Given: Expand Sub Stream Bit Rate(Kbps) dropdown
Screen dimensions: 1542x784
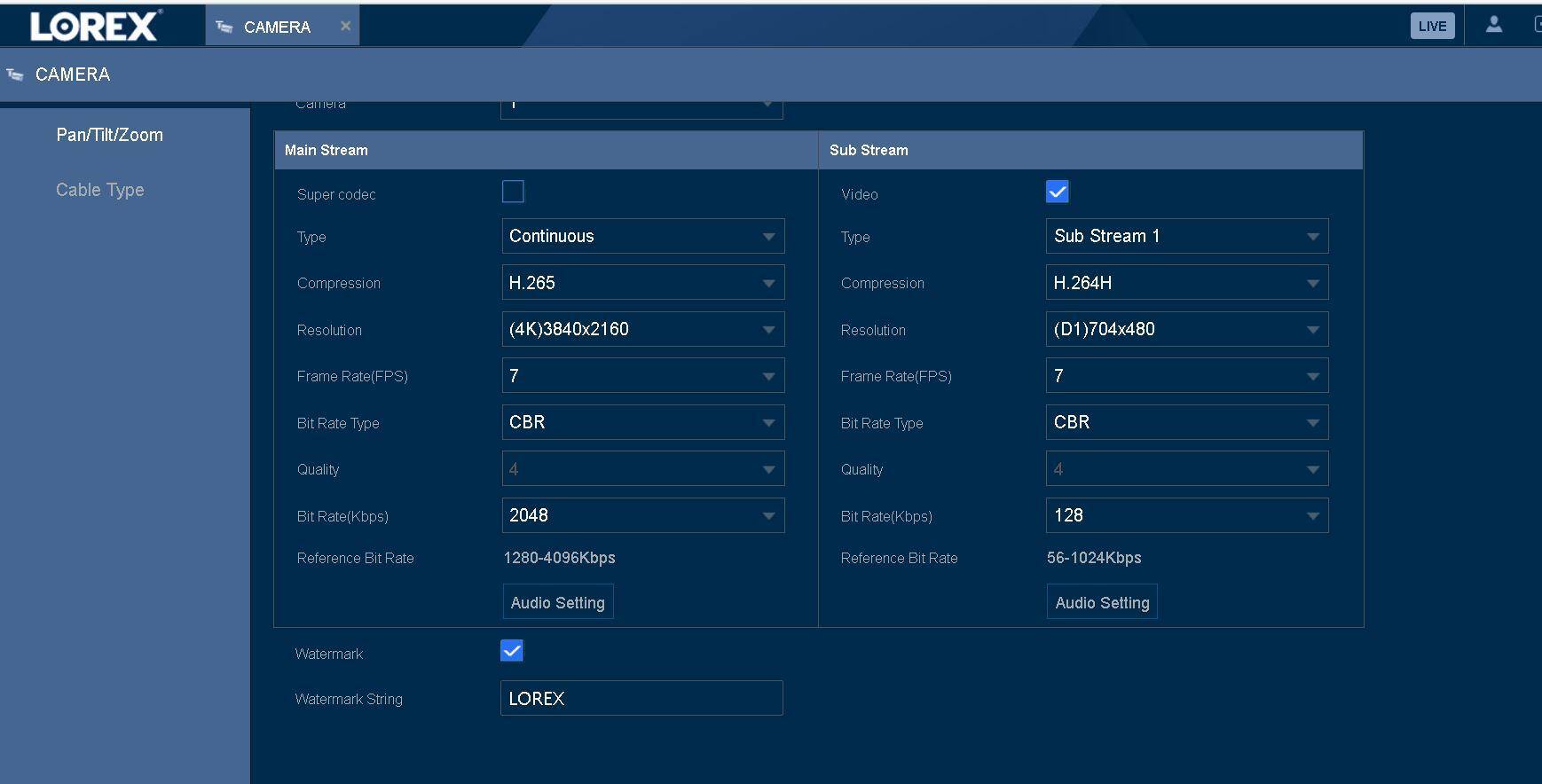Looking at the screenshot, I should [x=1186, y=515].
